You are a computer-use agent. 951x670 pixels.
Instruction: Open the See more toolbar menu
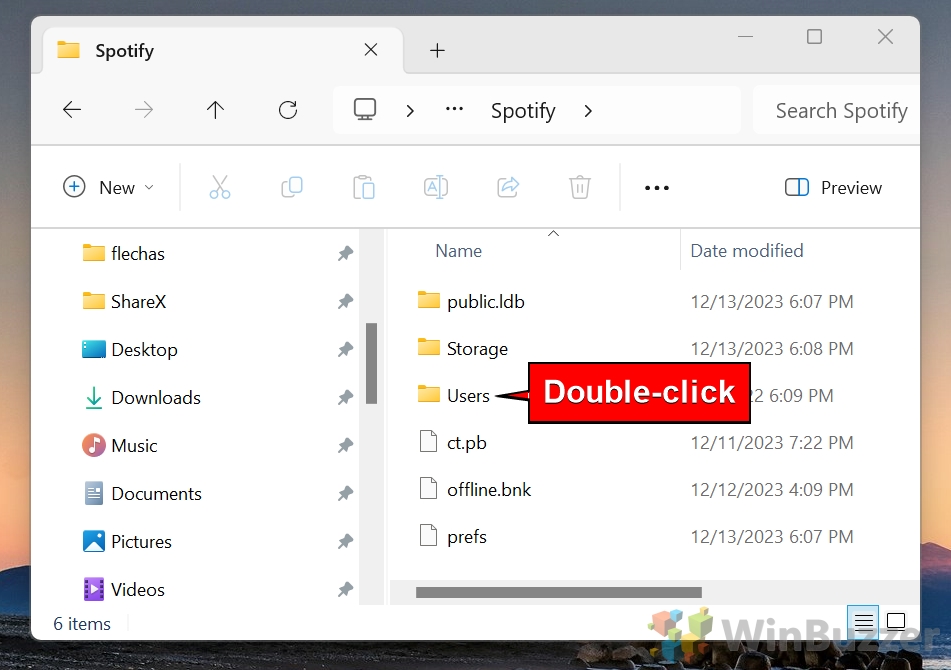point(657,188)
